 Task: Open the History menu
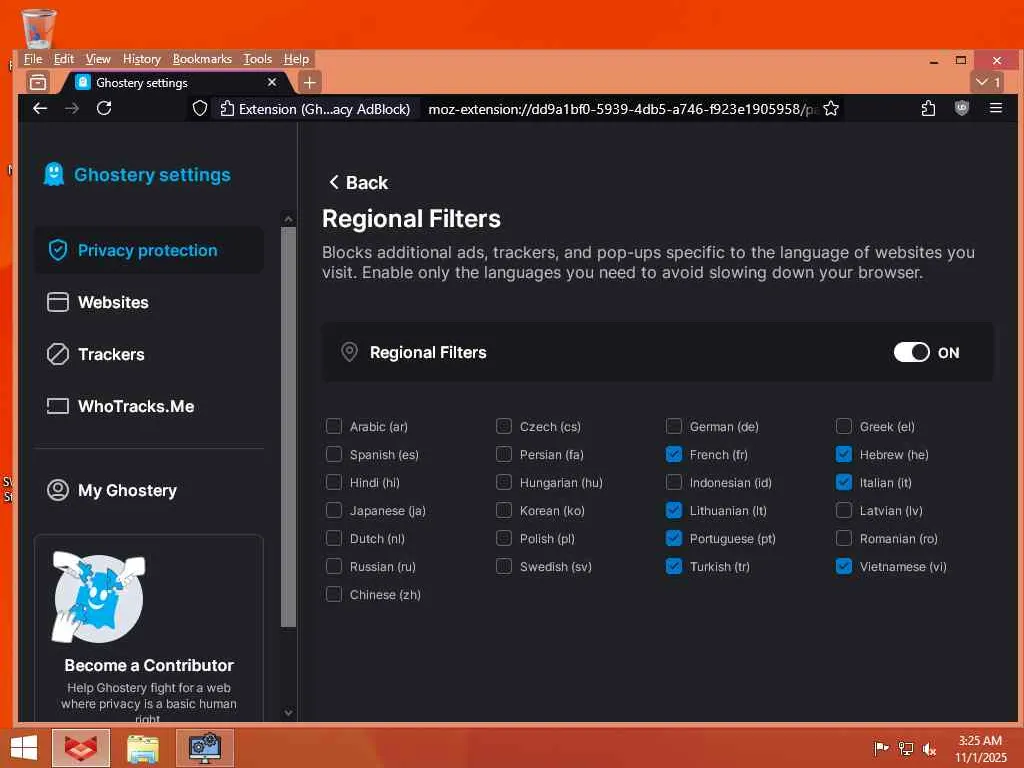click(x=142, y=59)
